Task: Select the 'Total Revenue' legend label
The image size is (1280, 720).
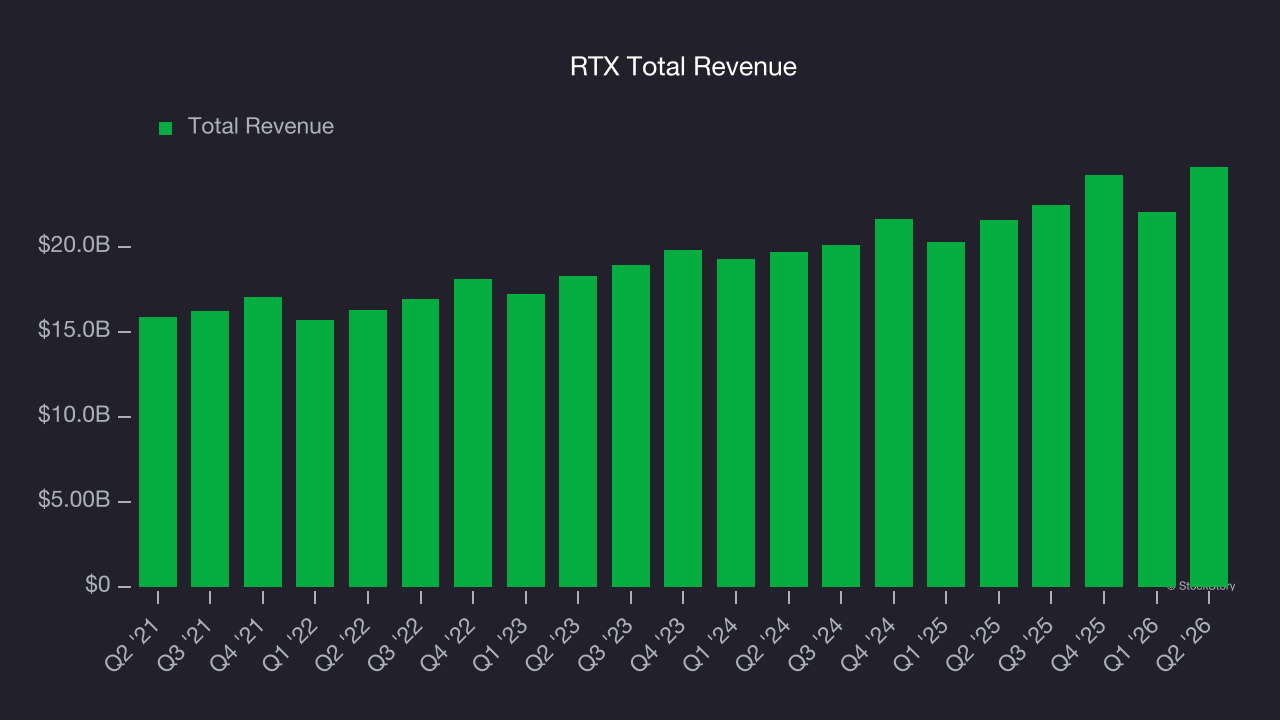Action: pyautogui.click(x=261, y=127)
